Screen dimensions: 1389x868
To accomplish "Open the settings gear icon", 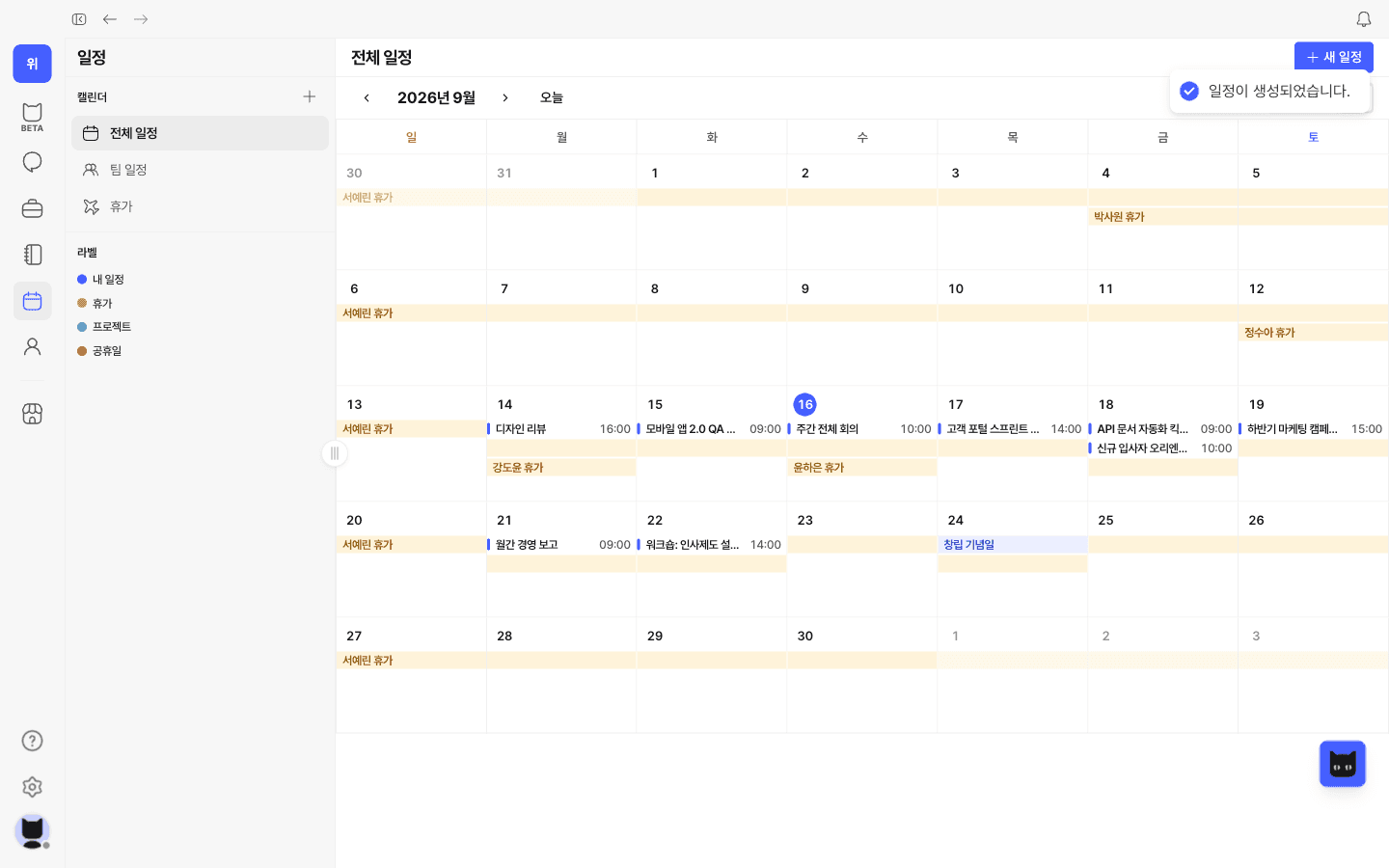I will [32, 787].
